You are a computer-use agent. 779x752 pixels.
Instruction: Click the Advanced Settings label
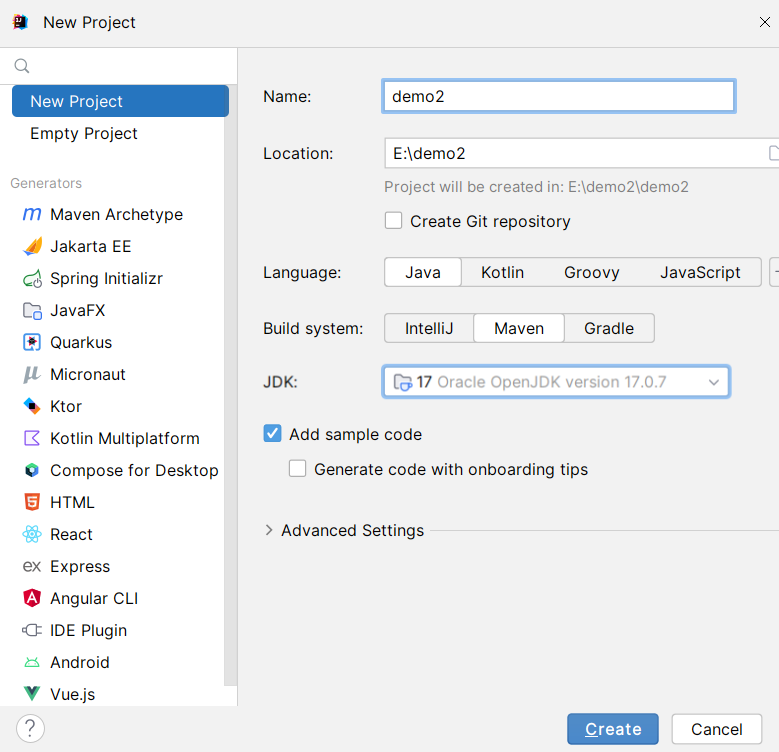coord(353,530)
